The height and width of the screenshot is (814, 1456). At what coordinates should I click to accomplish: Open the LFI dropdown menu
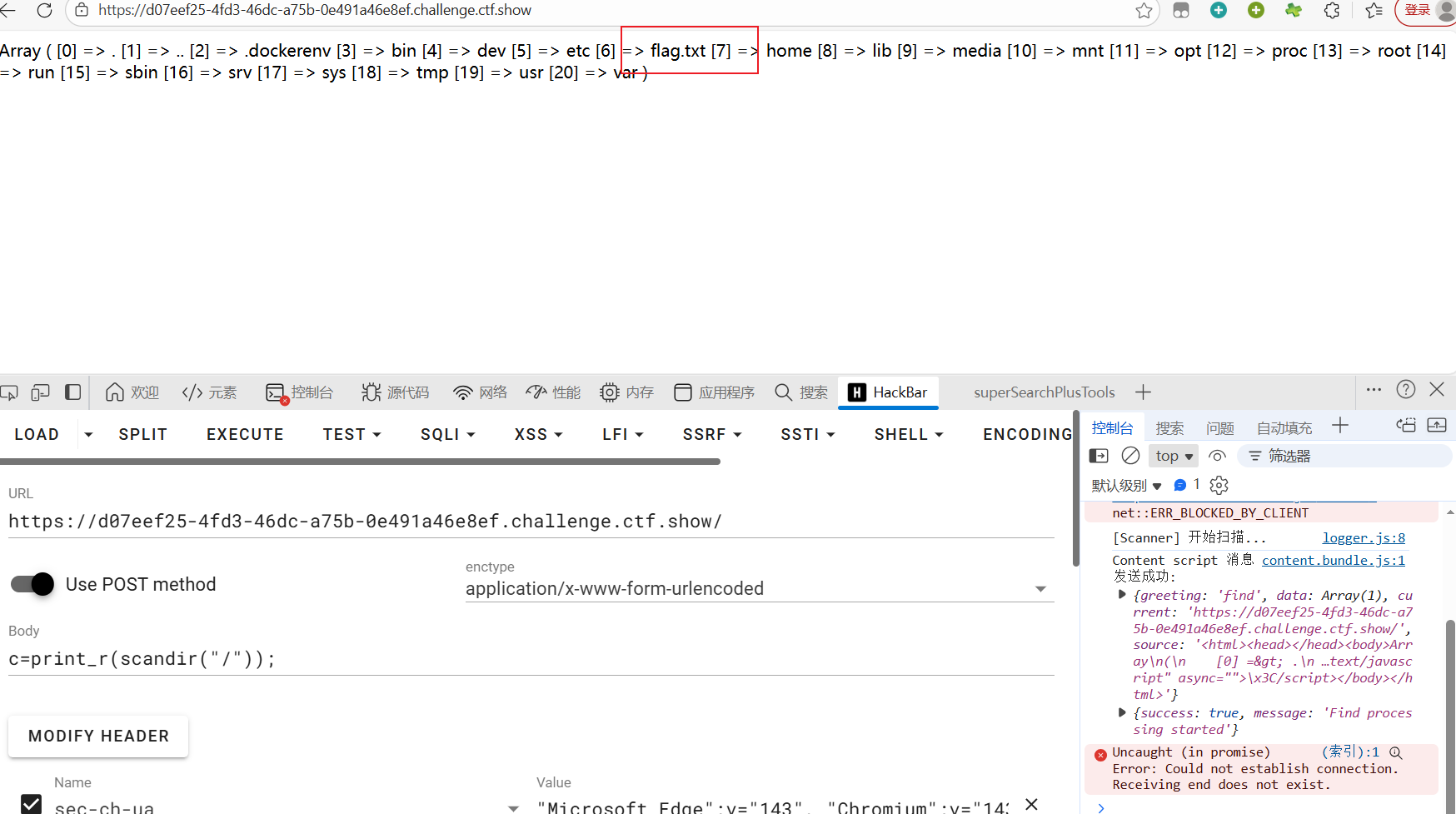pyautogui.click(x=623, y=434)
